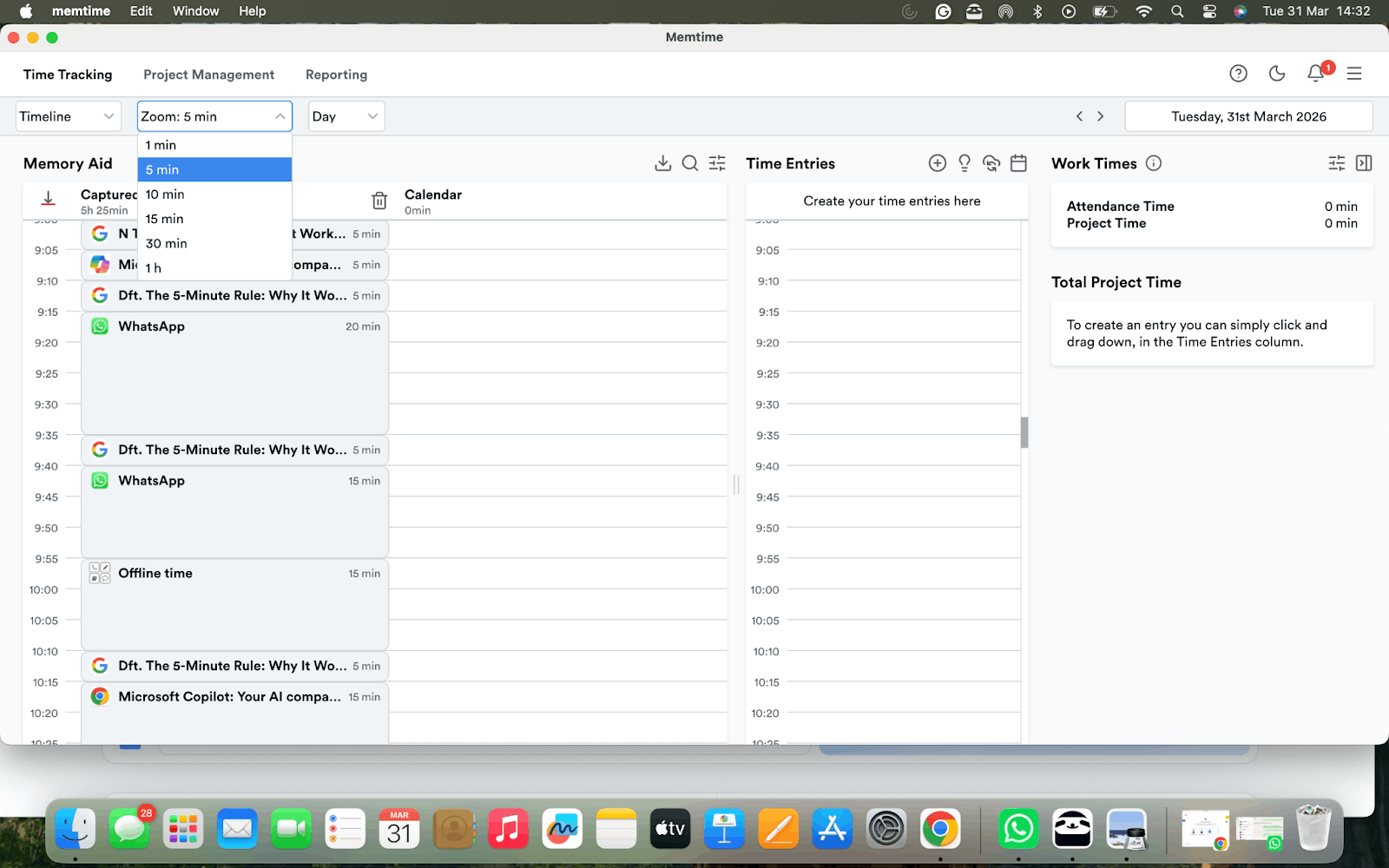Screen dimensions: 1389x868
Task: Go to the next day with right chevron
Action: click(1101, 115)
